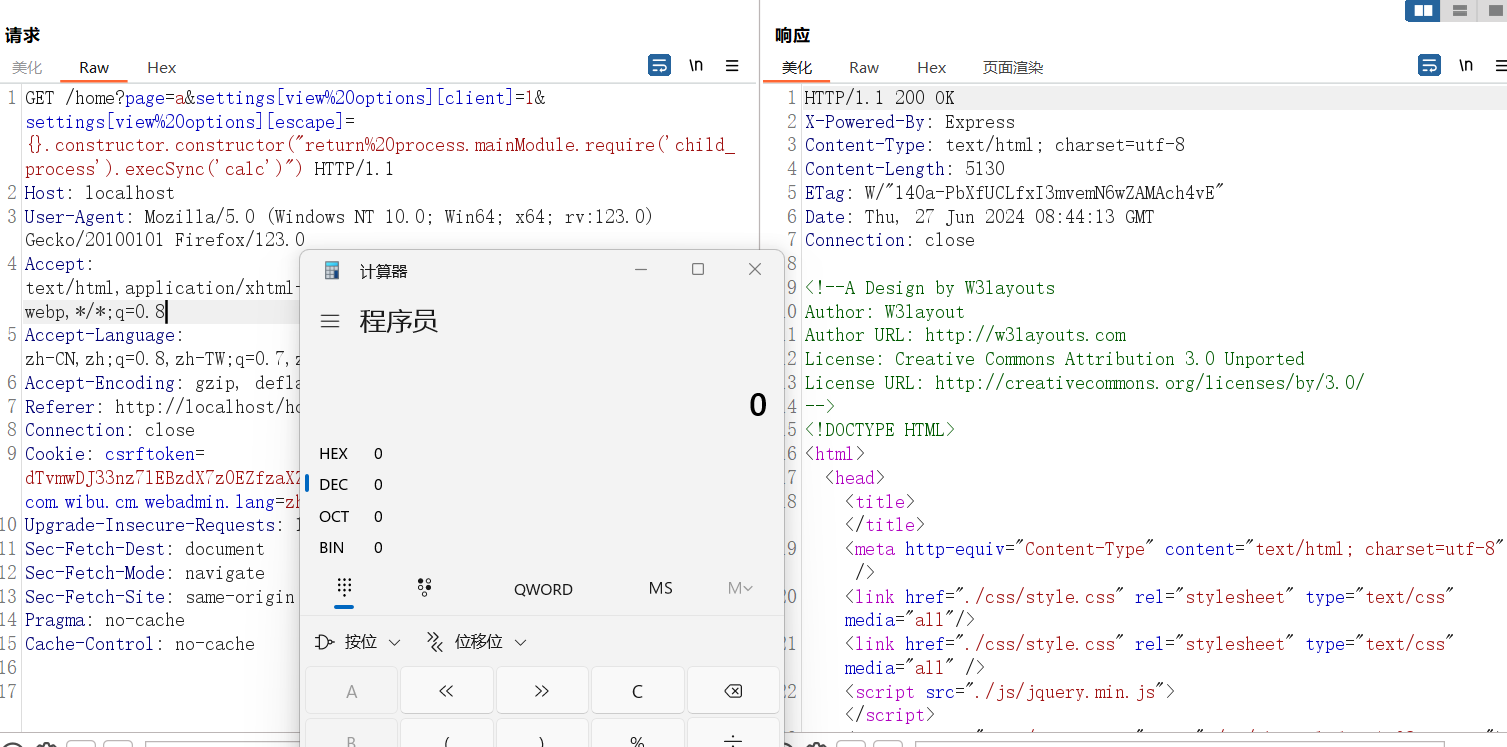Open the 页面渲染 response tab
The height and width of the screenshot is (747, 1507).
pos(1013,68)
